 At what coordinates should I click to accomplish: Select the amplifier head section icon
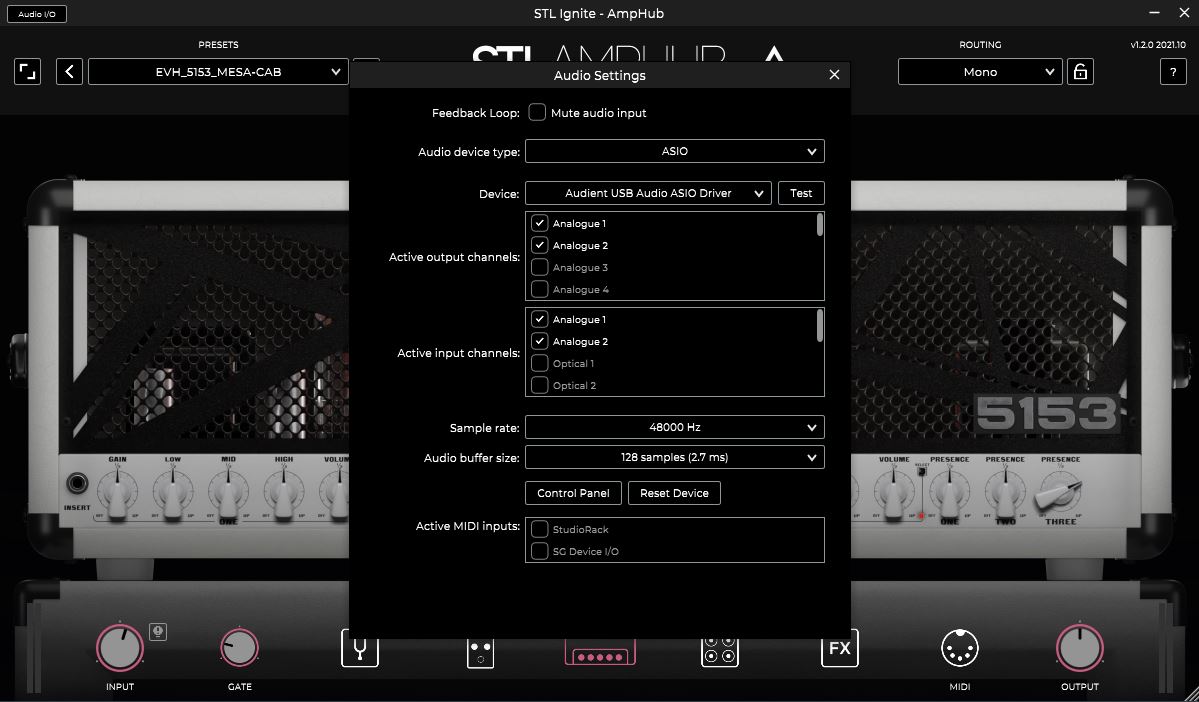600,654
